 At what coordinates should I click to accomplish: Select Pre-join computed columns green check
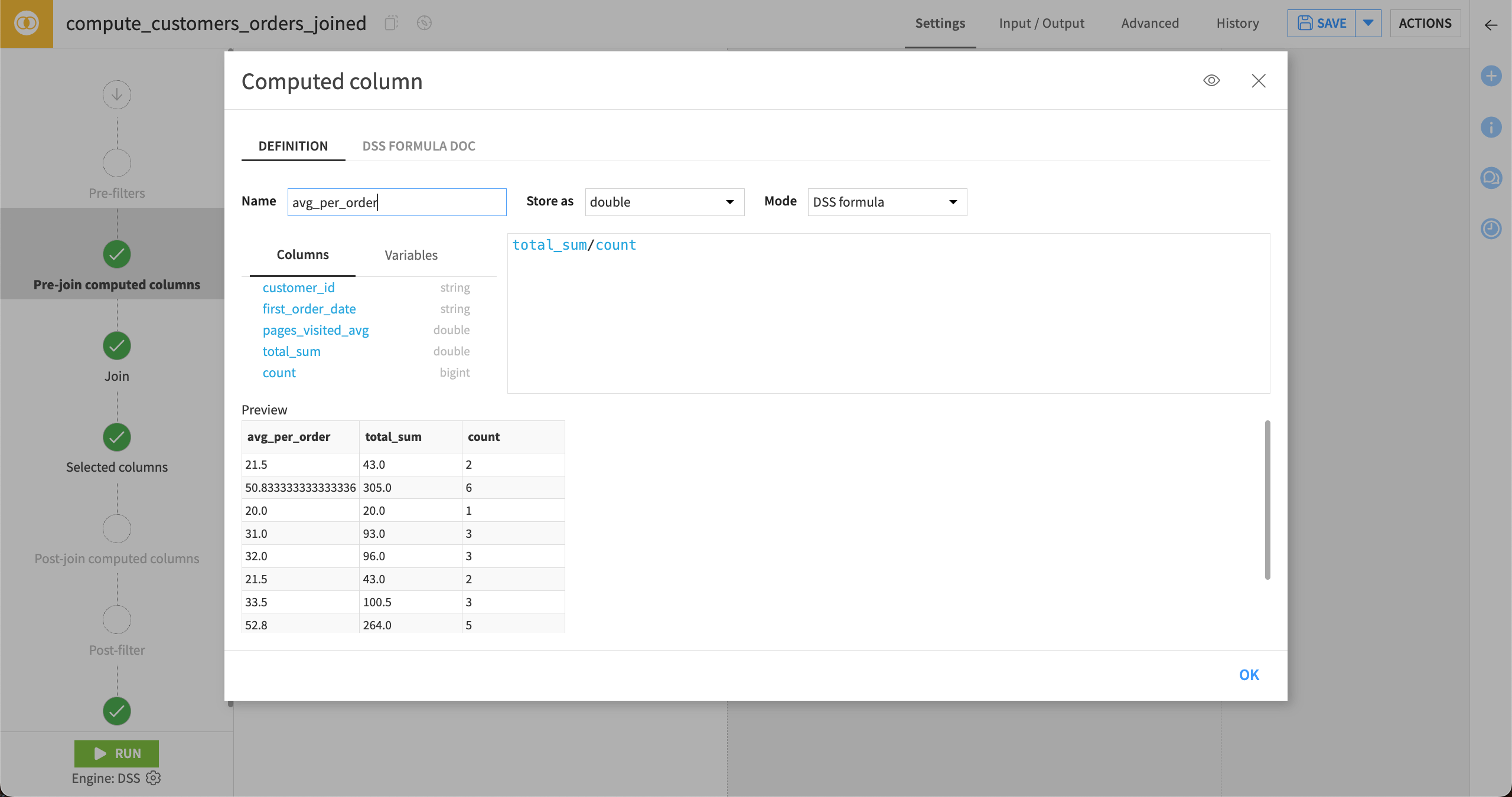click(x=117, y=254)
